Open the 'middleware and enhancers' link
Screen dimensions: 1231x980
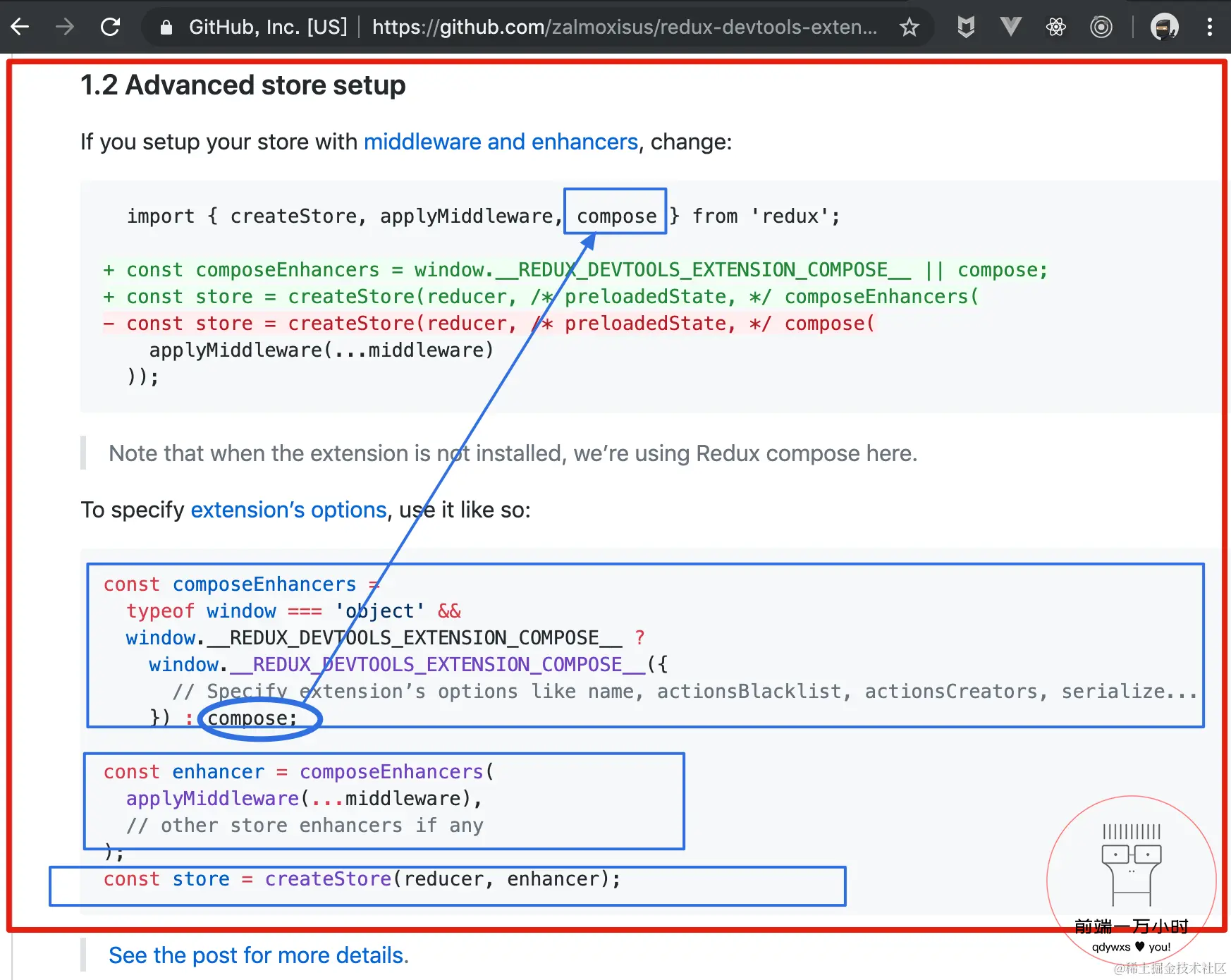[x=501, y=142]
